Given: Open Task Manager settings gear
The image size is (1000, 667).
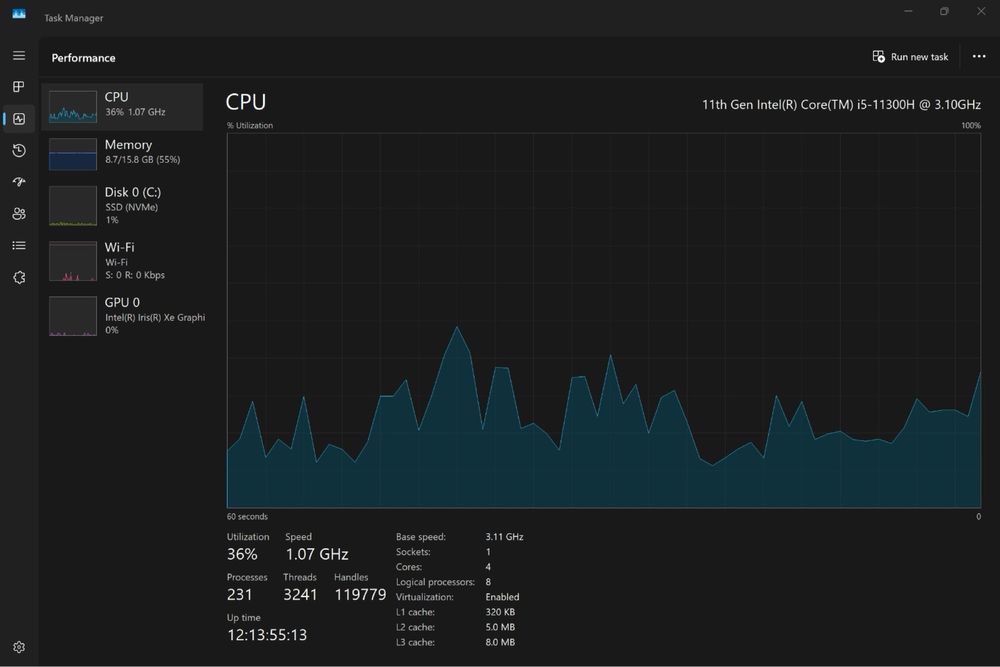Looking at the screenshot, I should [19, 647].
